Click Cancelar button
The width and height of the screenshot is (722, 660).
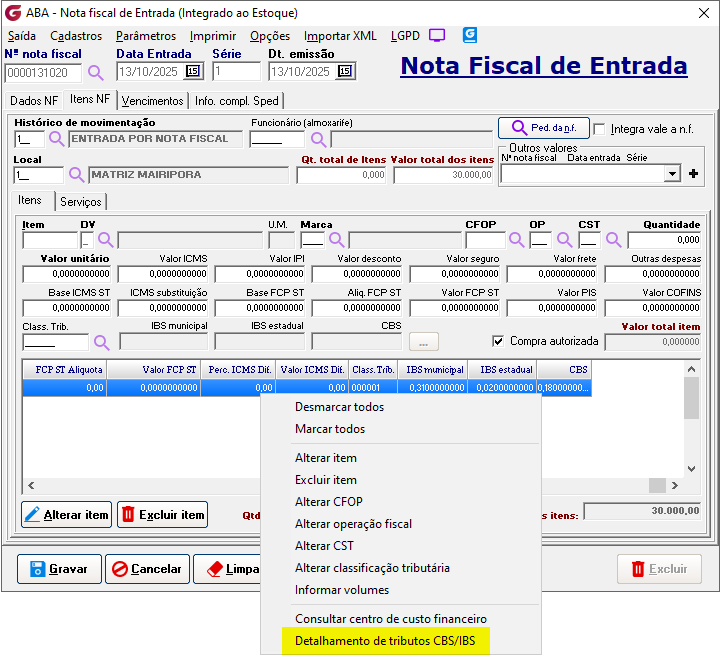click(x=147, y=569)
